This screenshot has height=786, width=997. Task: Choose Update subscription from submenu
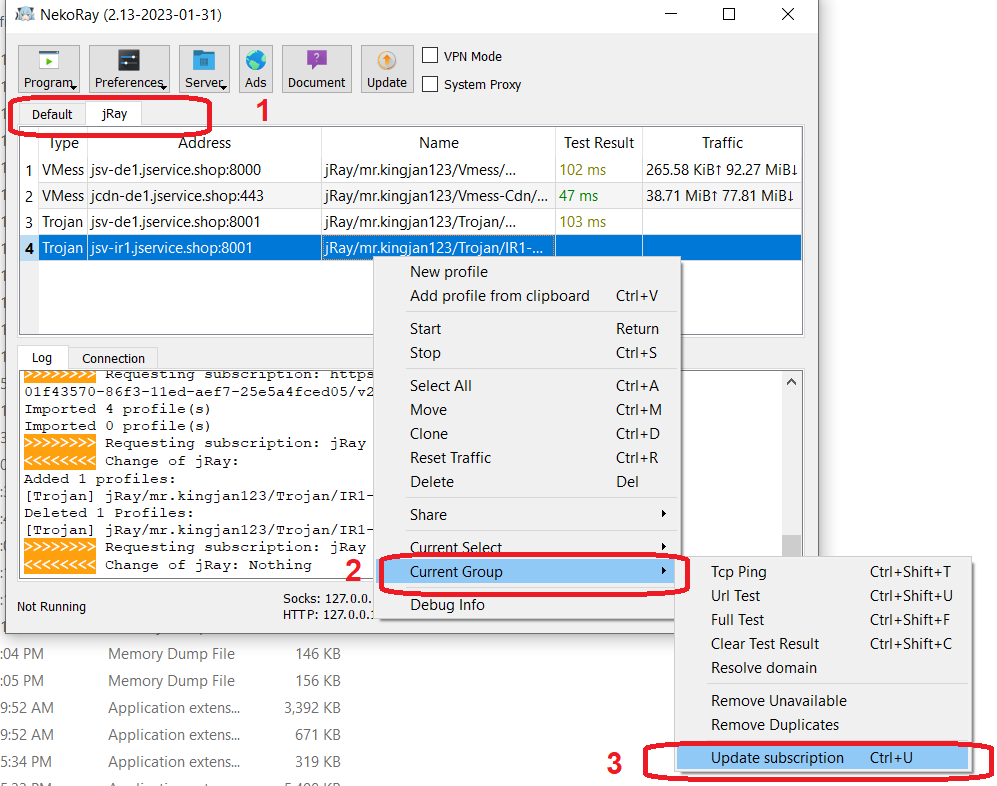[x=777, y=758]
